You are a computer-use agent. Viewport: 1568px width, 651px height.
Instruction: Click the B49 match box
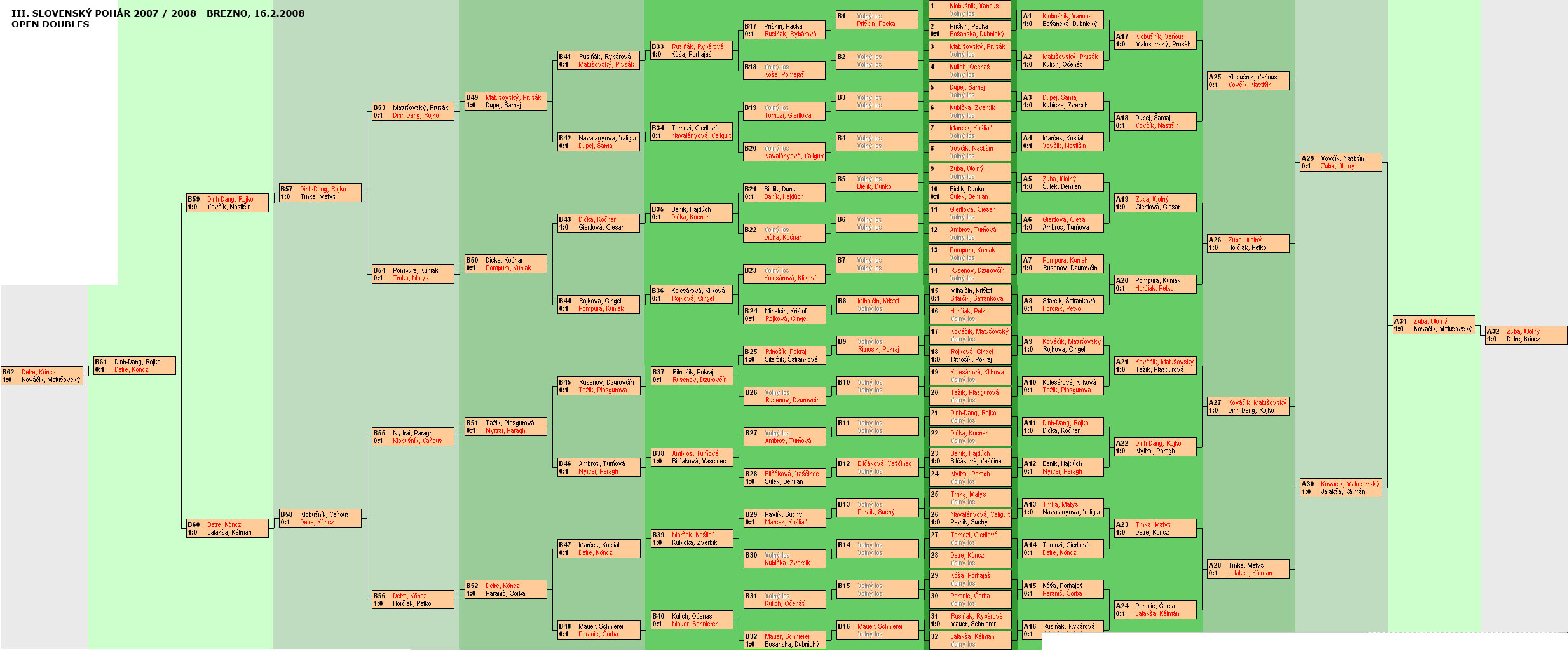(x=506, y=101)
